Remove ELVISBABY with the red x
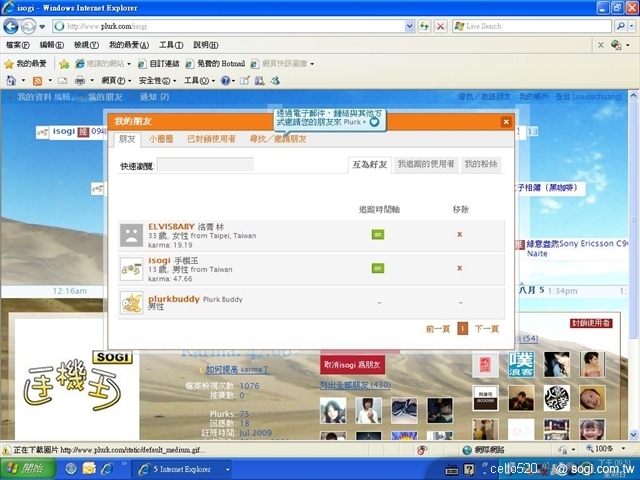This screenshot has height=480, width=640. tap(460, 235)
